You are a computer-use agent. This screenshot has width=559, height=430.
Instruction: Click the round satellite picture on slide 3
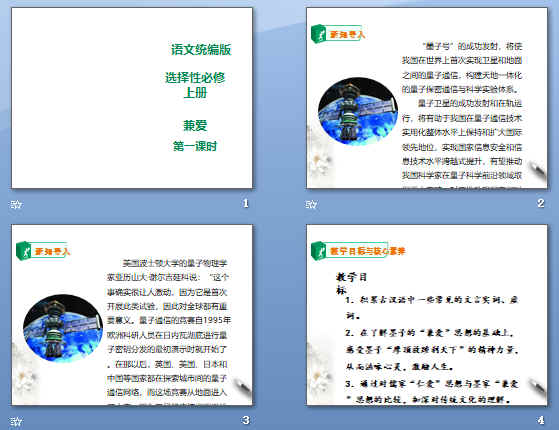[63, 328]
